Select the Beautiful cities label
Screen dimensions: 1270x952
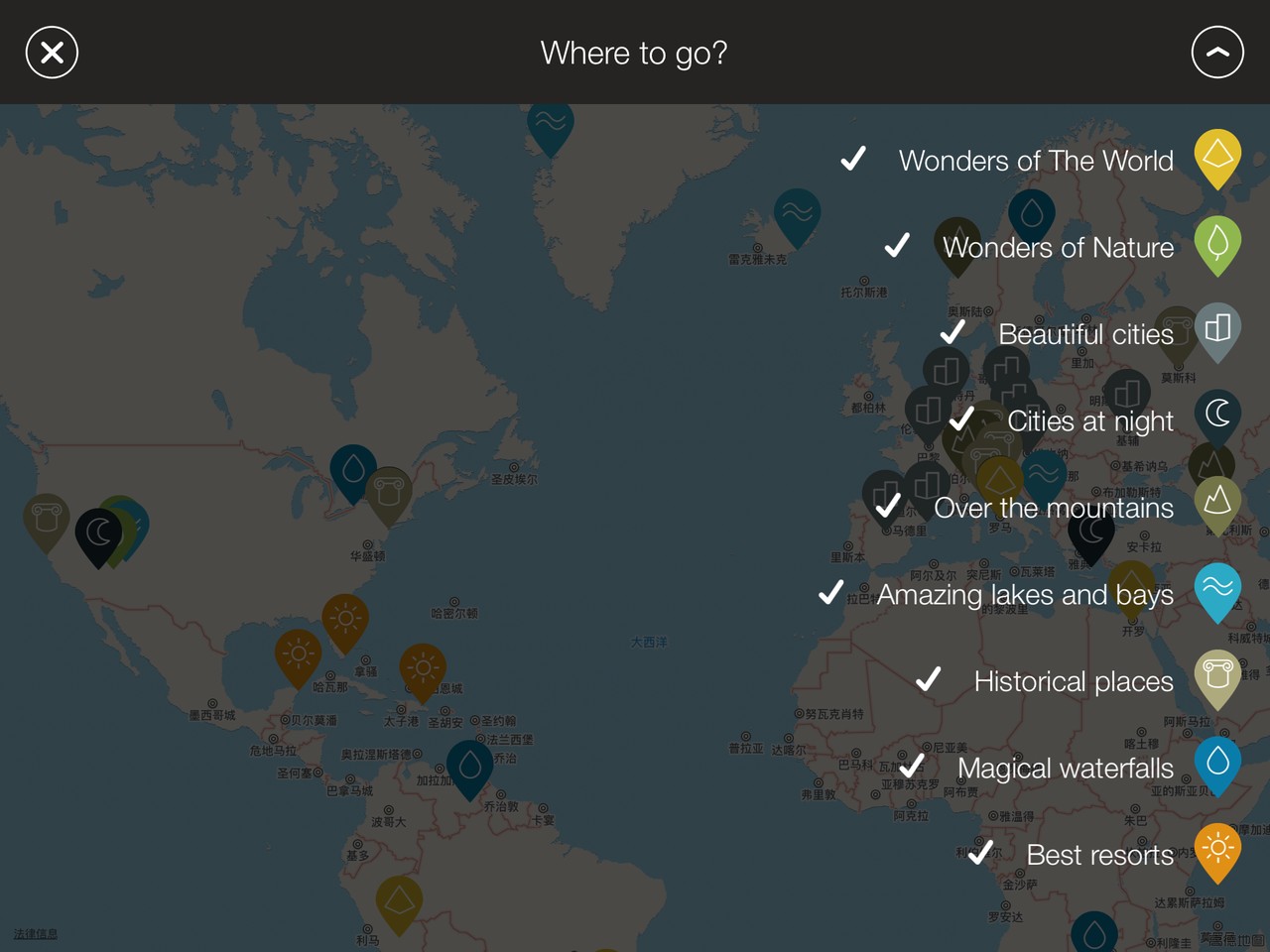click(1085, 334)
